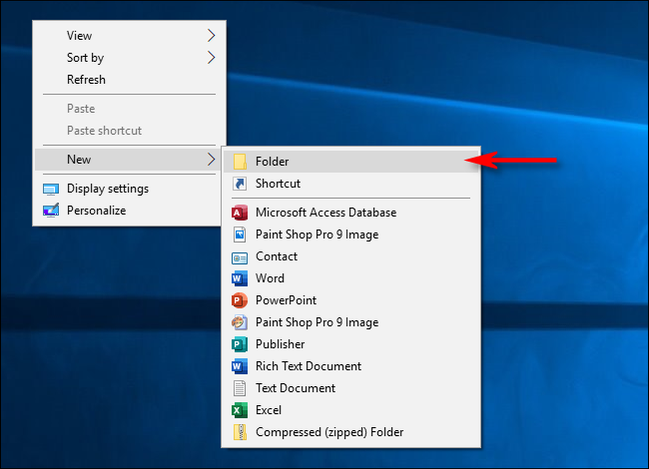This screenshot has width=649, height=469.
Task: Create a new Text Document
Action: pyautogui.click(x=295, y=388)
